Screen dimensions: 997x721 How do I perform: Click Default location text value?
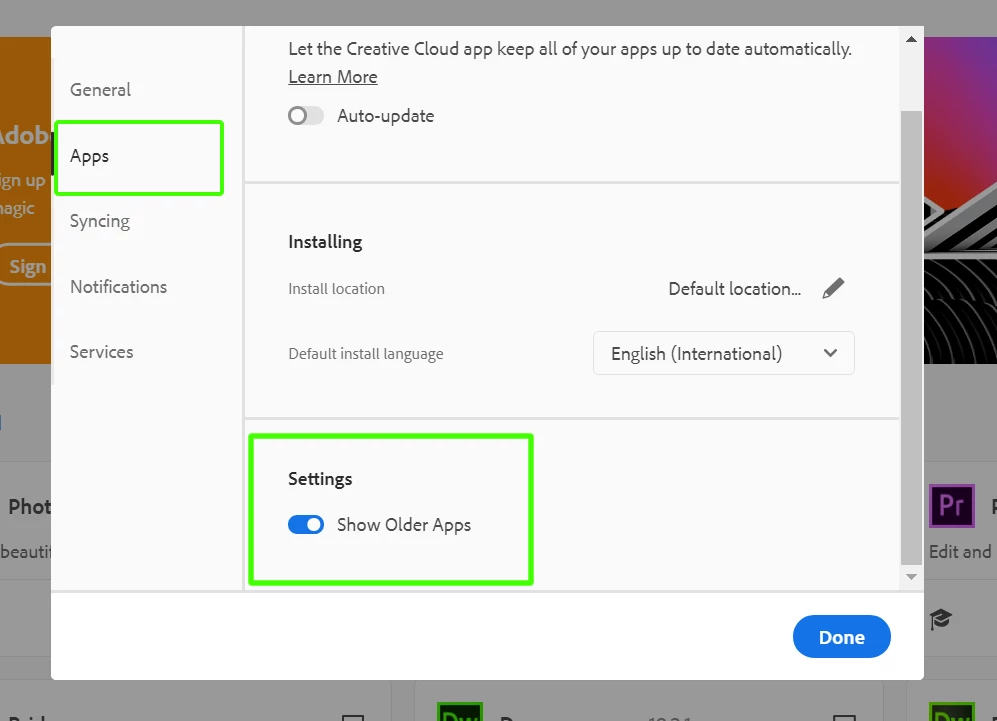click(734, 289)
